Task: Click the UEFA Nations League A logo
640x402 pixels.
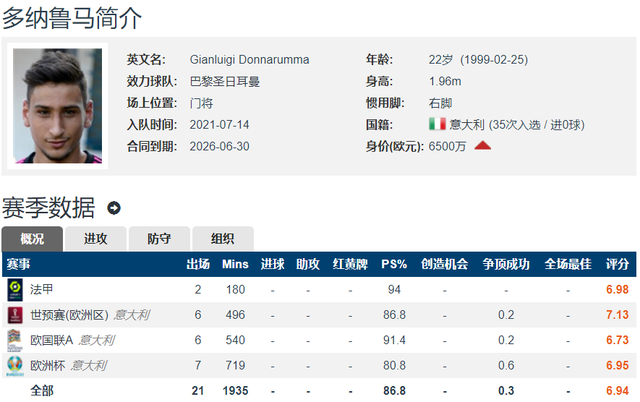Action: [x=14, y=340]
